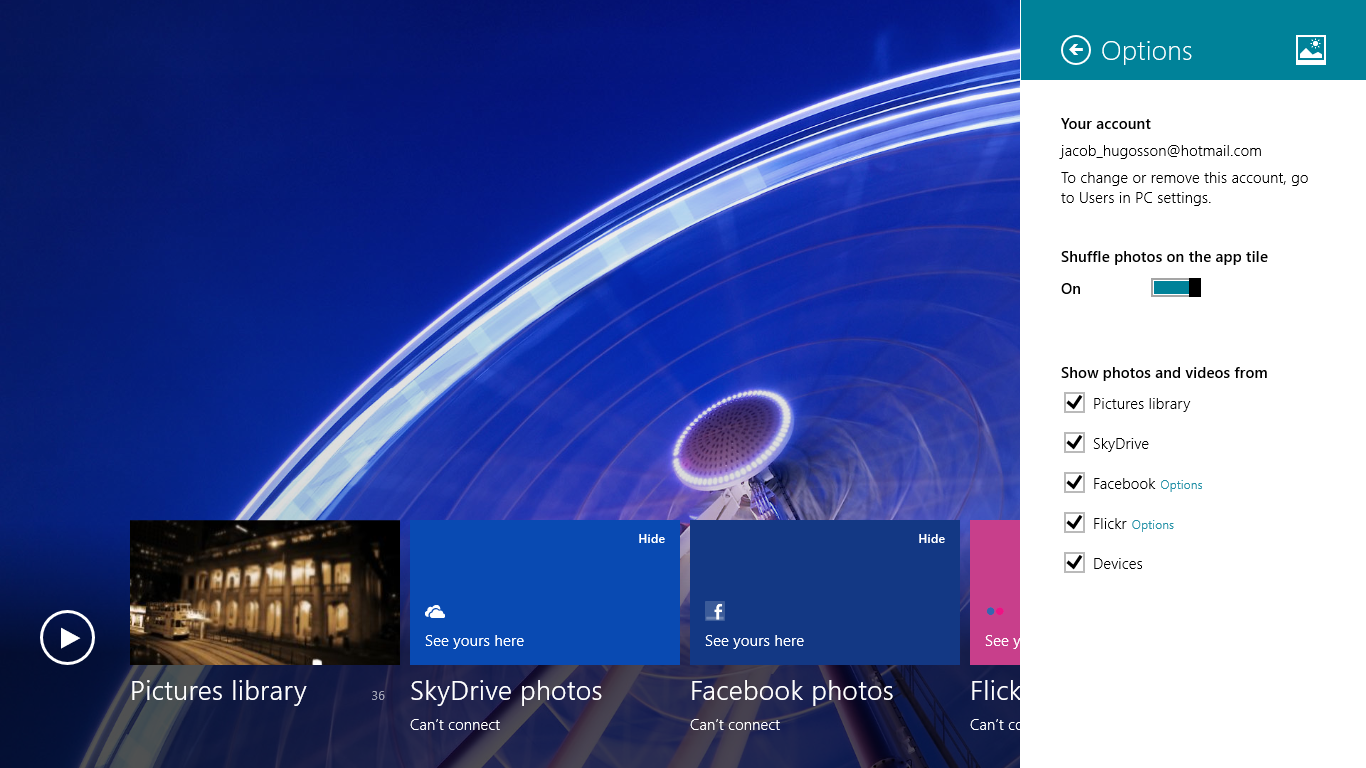Open the Pictures library thumbnail
The image size is (1366, 768).
265,592
